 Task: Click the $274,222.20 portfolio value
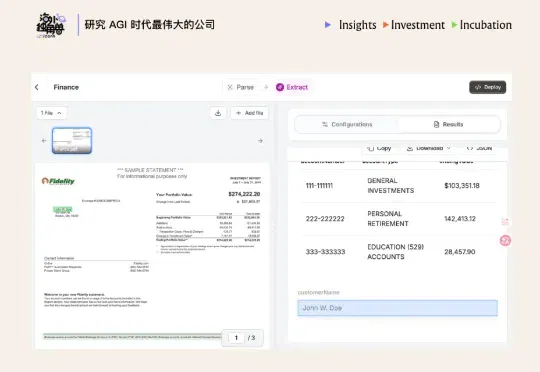click(244, 194)
